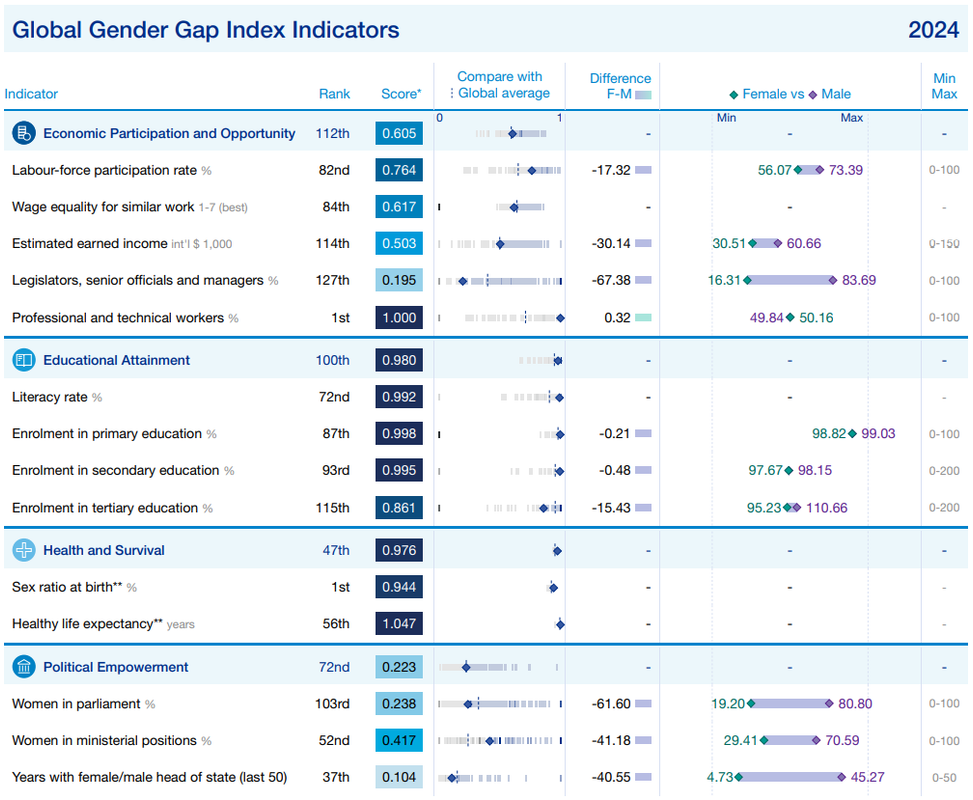Click the Min Max column header
The height and width of the screenshot is (800, 973).
[944, 86]
